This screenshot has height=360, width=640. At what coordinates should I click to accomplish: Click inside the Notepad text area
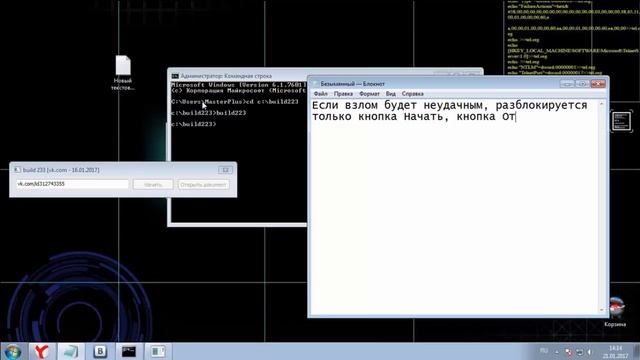(x=454, y=206)
